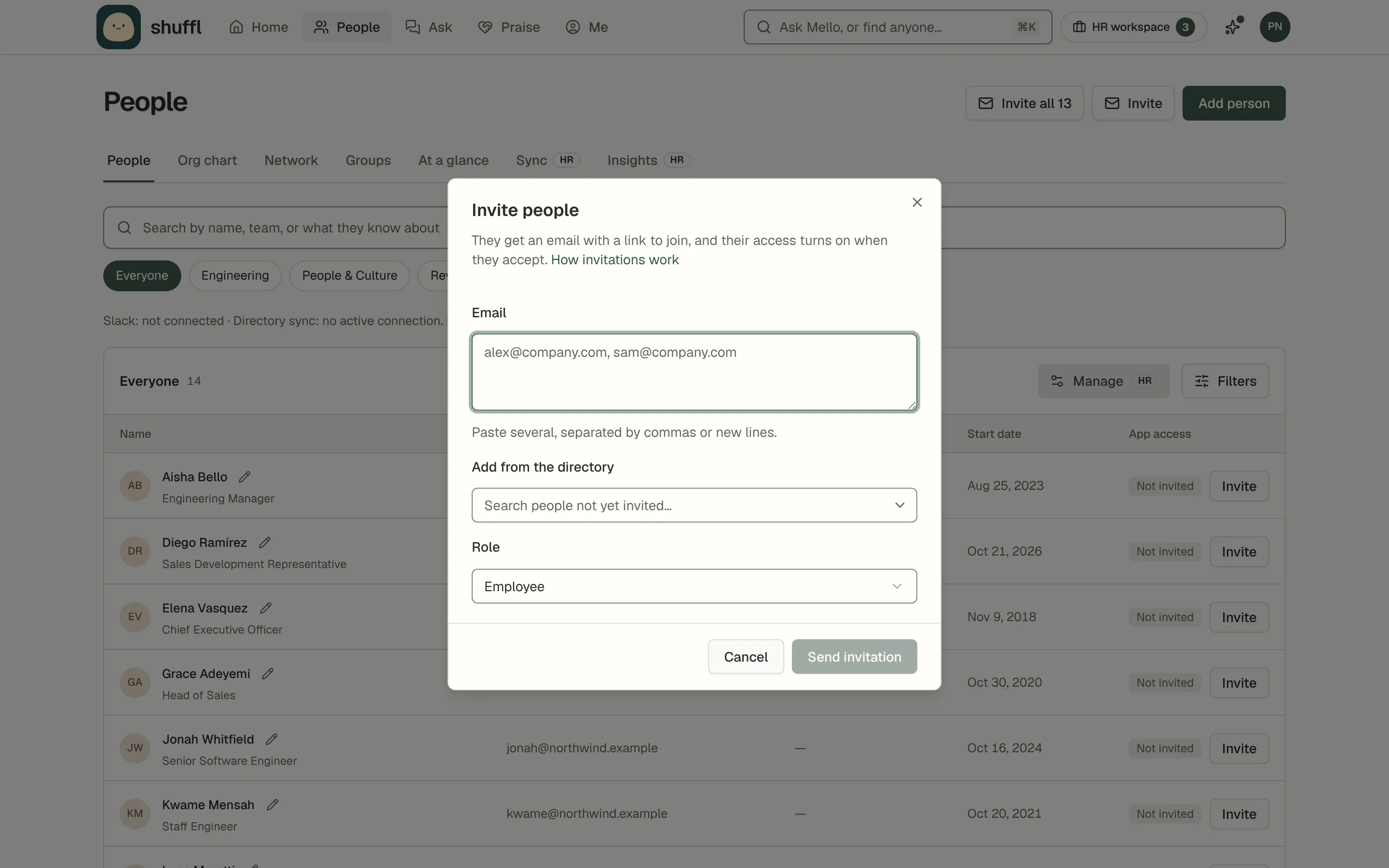Select the Everyone filter chip
Viewport: 1389px width, 868px height.
(x=142, y=275)
